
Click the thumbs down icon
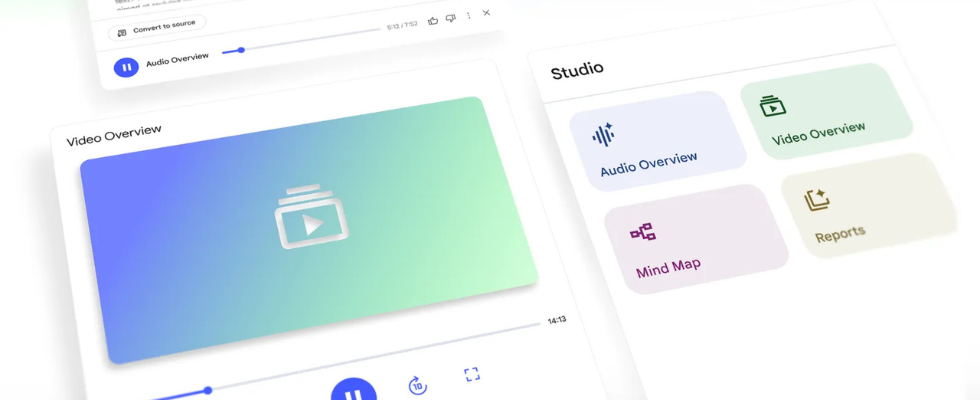[450, 18]
